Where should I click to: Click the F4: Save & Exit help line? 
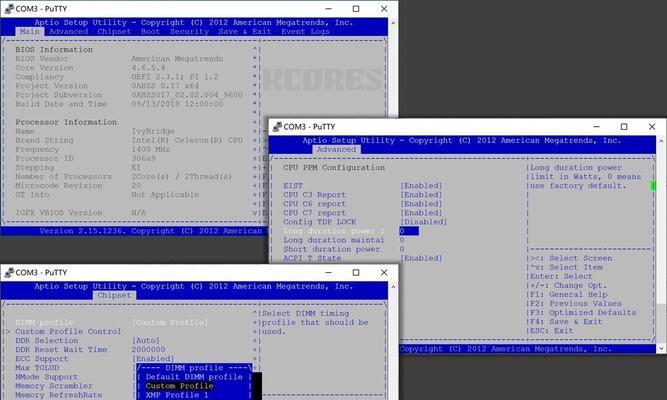(x=566, y=321)
